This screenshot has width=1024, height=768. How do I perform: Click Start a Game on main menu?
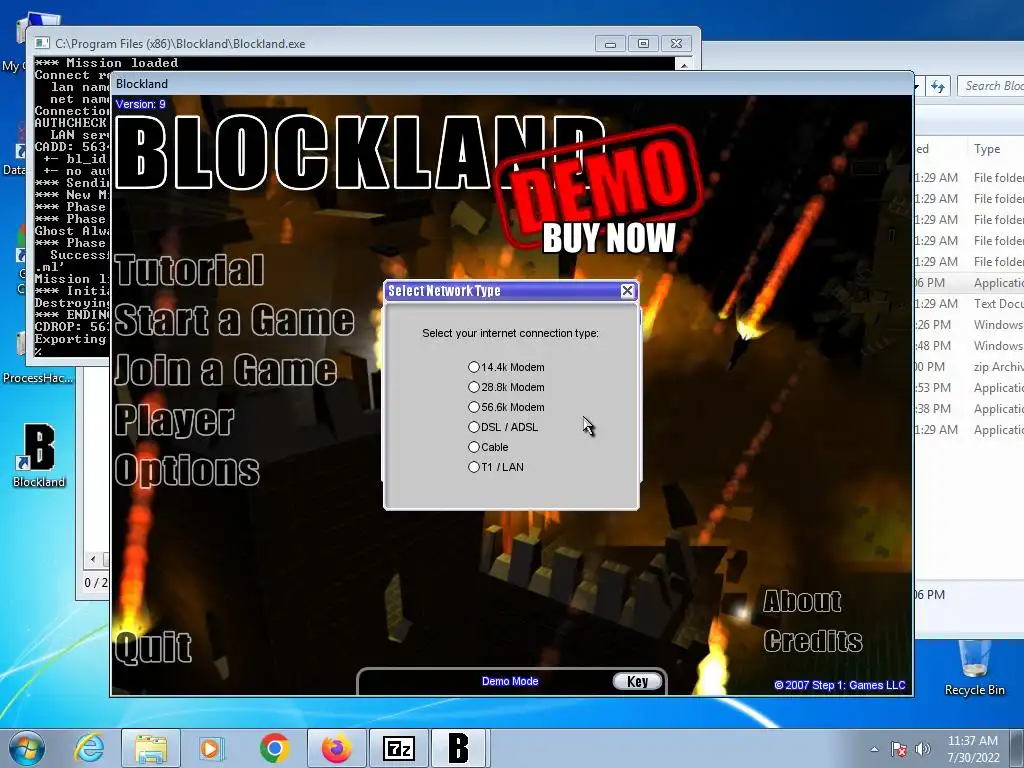click(x=234, y=320)
